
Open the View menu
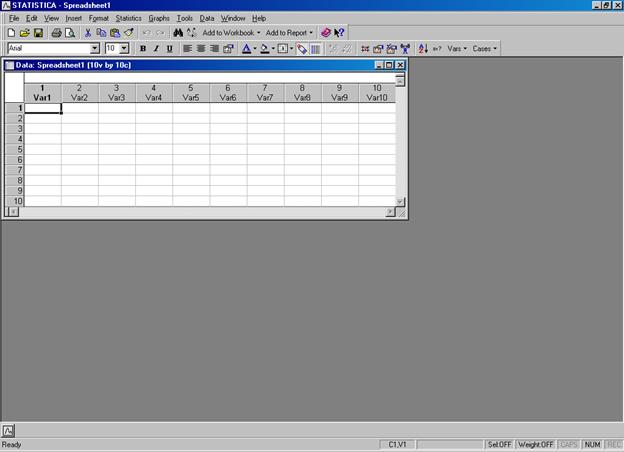click(x=51, y=18)
